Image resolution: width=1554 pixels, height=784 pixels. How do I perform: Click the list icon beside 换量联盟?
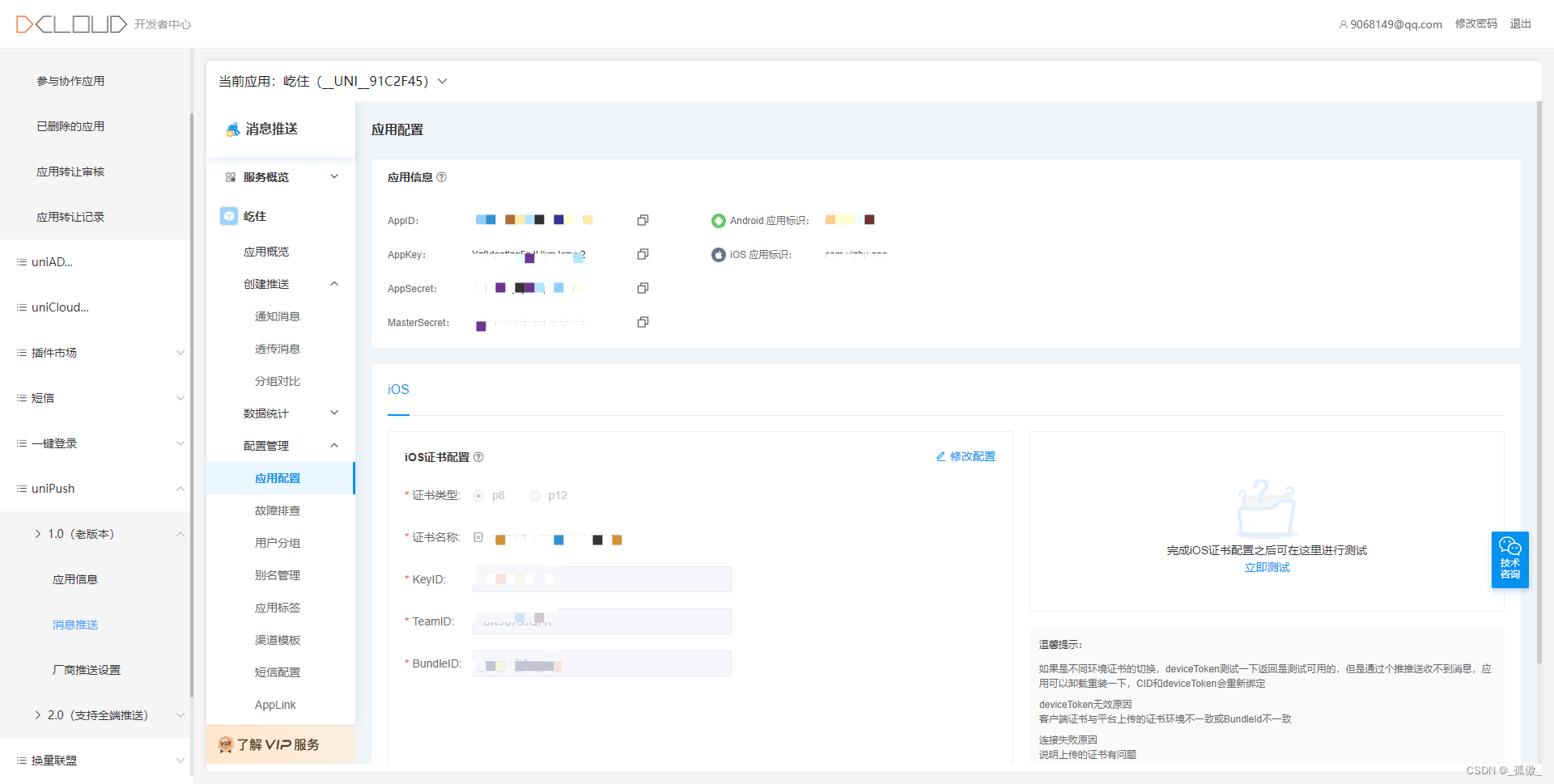click(x=22, y=761)
